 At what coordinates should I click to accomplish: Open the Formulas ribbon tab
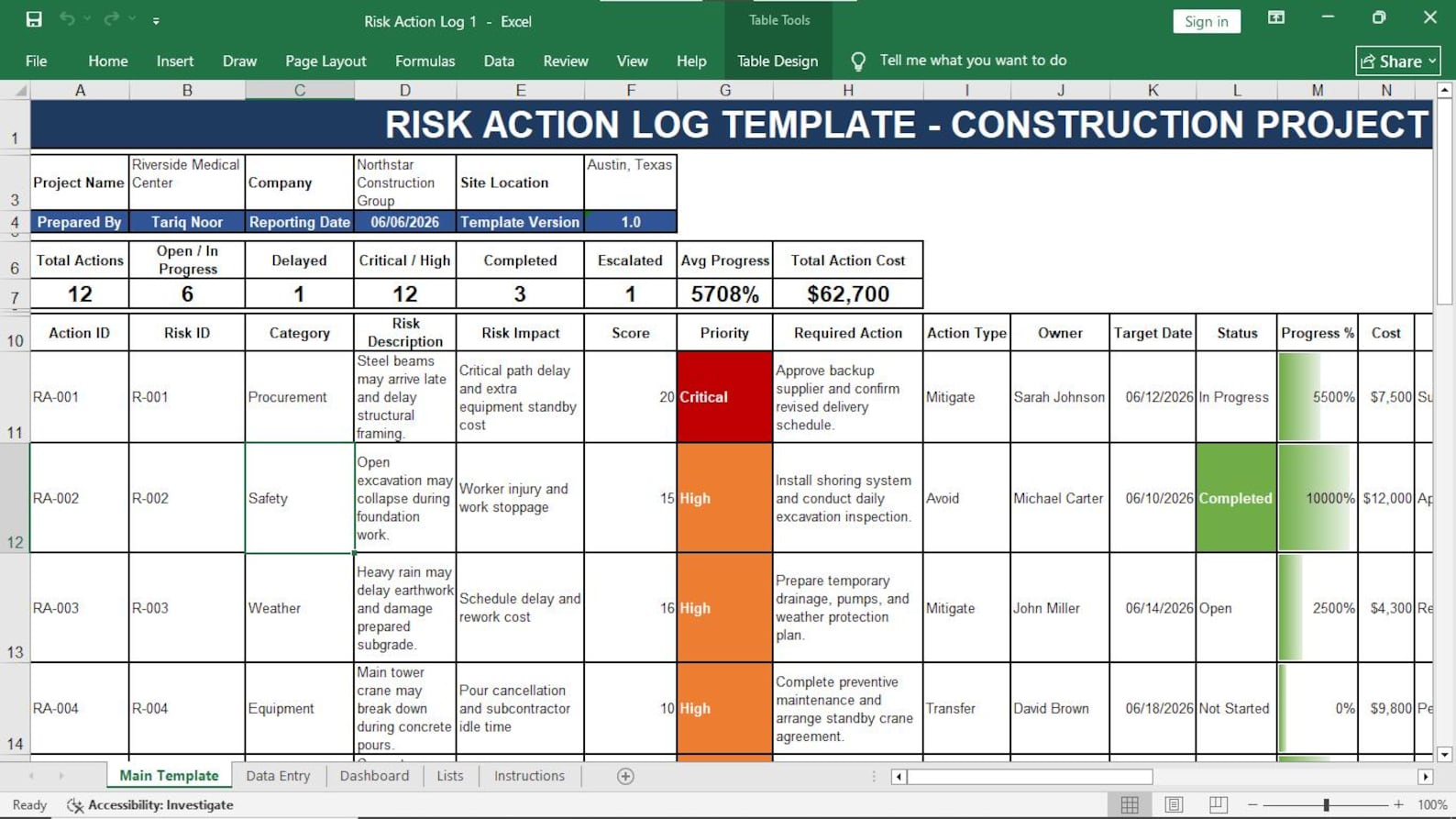[425, 61]
